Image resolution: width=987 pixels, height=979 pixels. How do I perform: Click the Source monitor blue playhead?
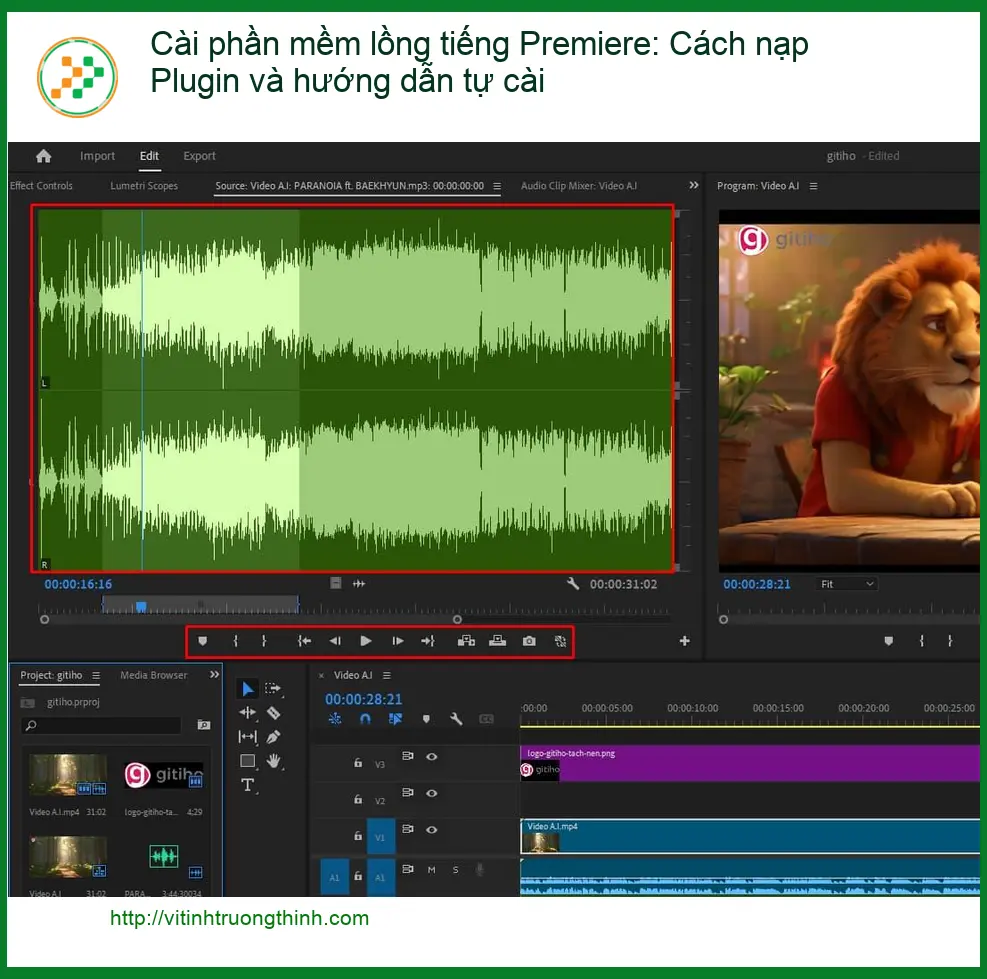141,607
